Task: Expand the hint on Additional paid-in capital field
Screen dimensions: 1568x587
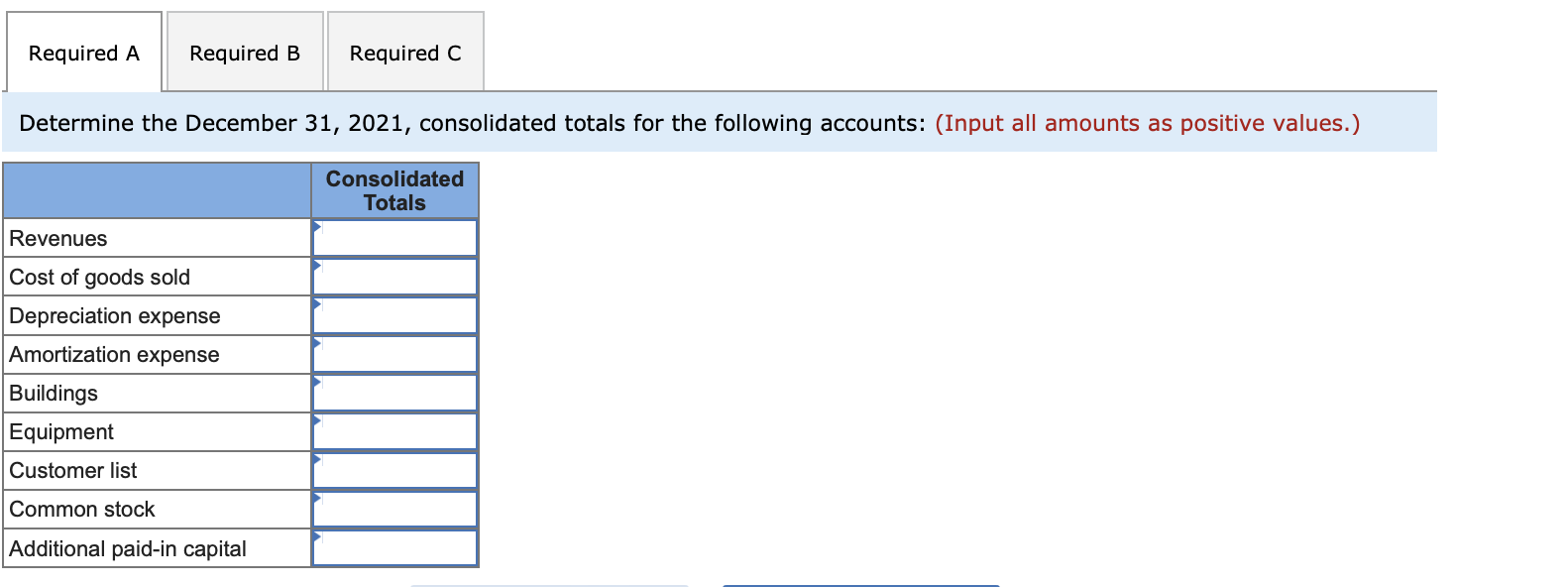Action: coord(316,535)
